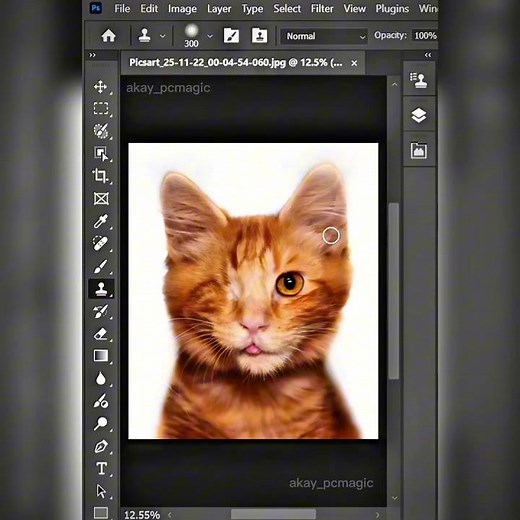
Task: Open the Edit menu
Action: [x=149, y=8]
